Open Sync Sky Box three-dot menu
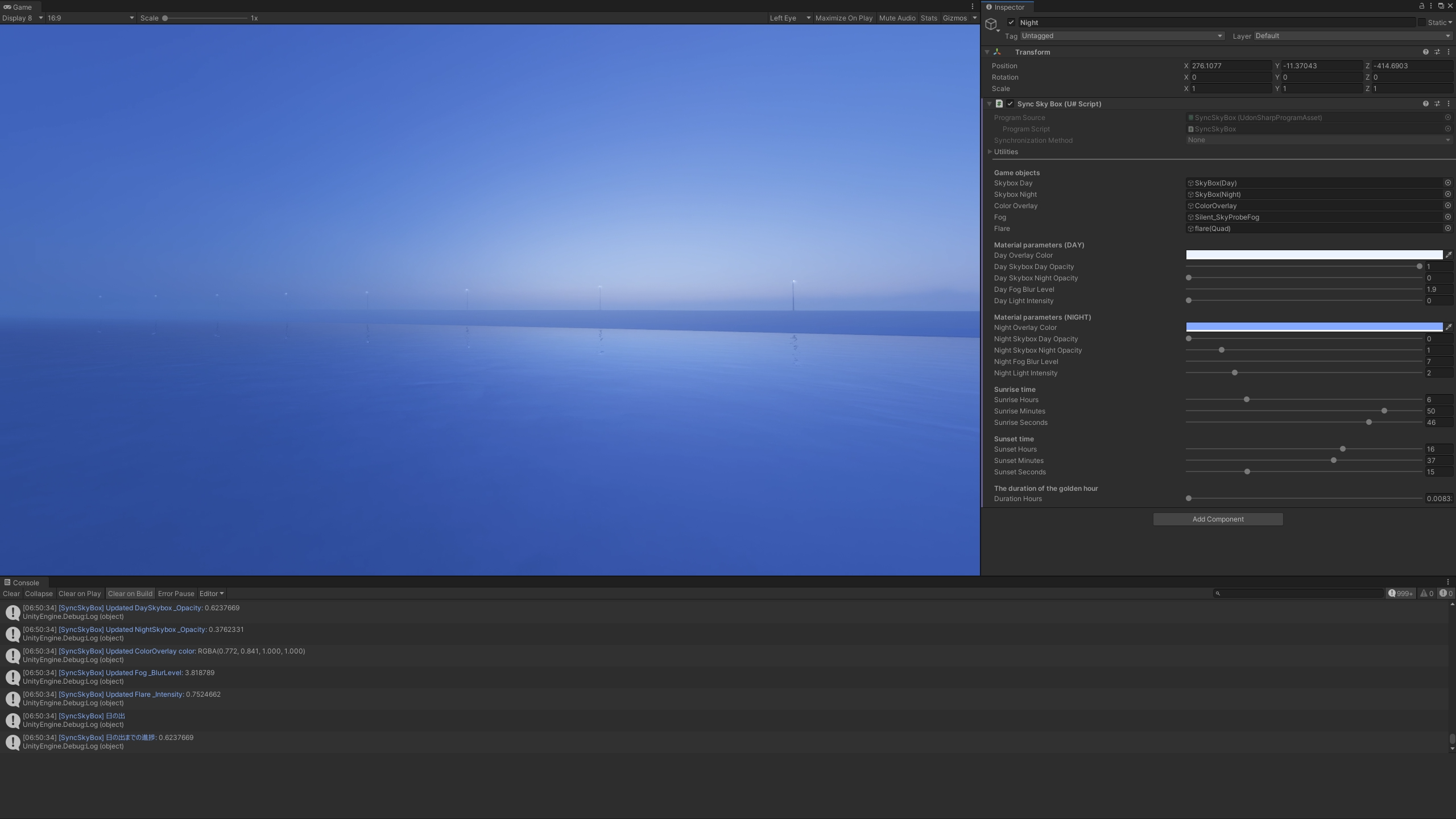 [x=1448, y=104]
